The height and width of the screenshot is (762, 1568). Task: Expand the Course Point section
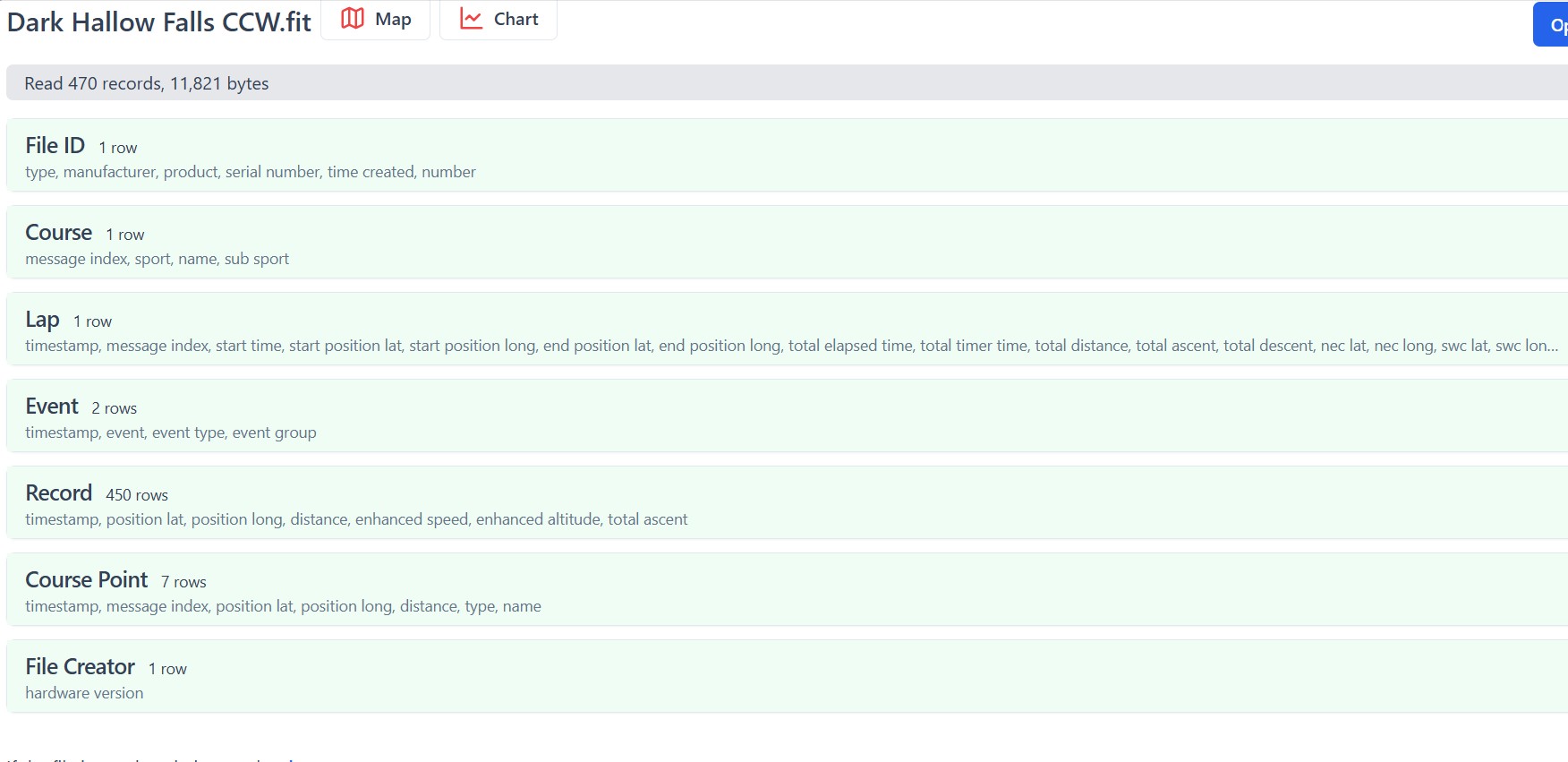pyautogui.click(x=87, y=580)
